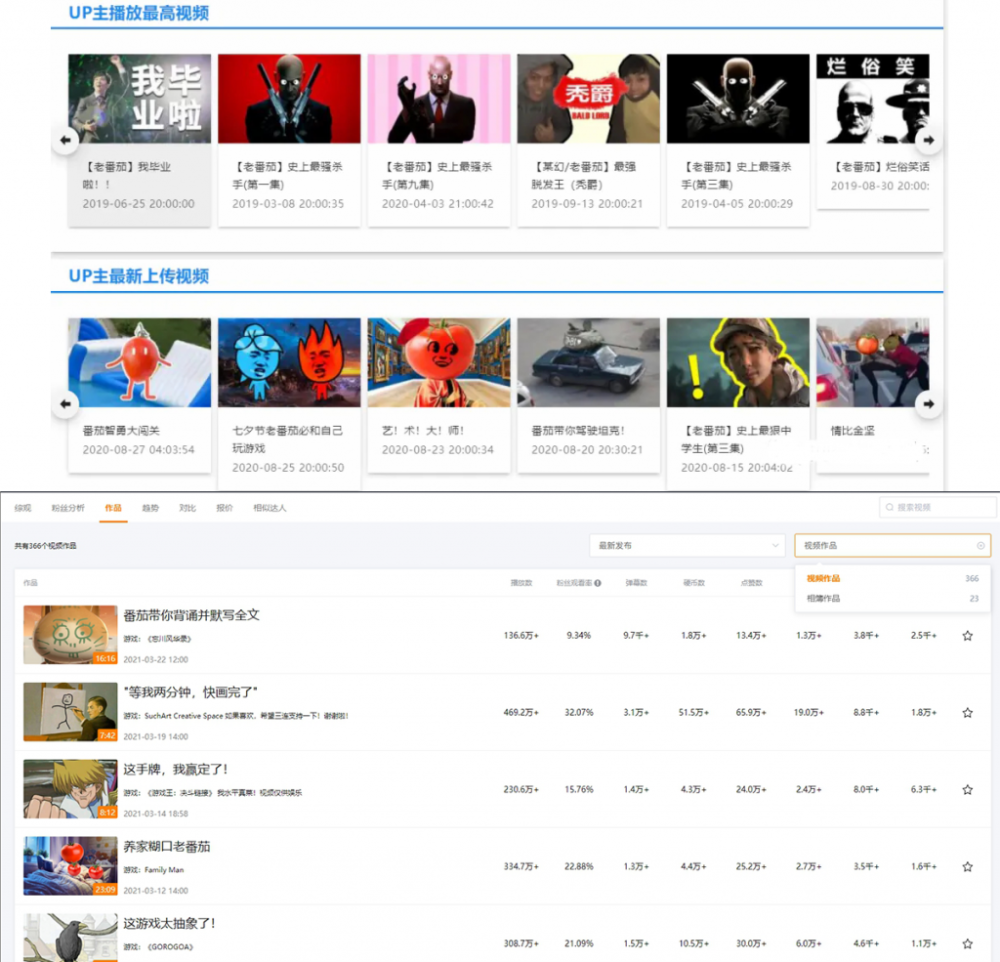Click 点赞数 column header
1000x962 pixels.
(751, 583)
